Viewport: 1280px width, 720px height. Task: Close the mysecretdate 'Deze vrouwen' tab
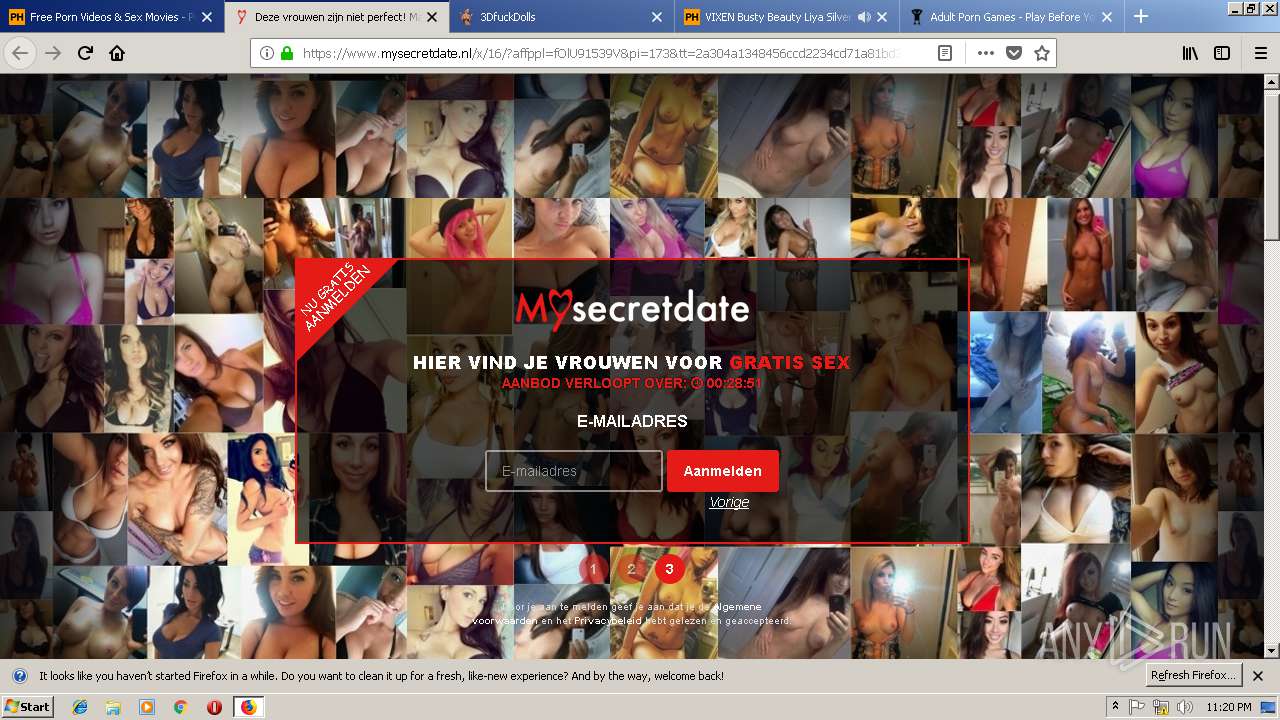(432, 17)
